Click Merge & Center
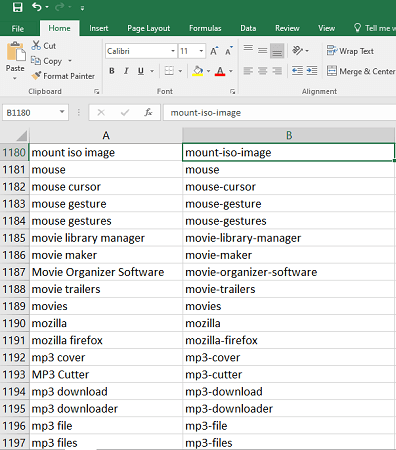Viewport: 396px width, 450px height. (361, 71)
